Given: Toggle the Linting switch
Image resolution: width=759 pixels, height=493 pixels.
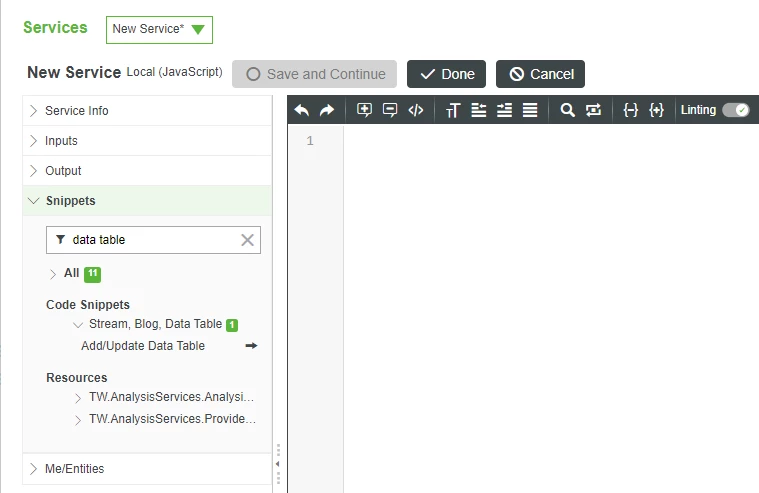Looking at the screenshot, I should 736,110.
